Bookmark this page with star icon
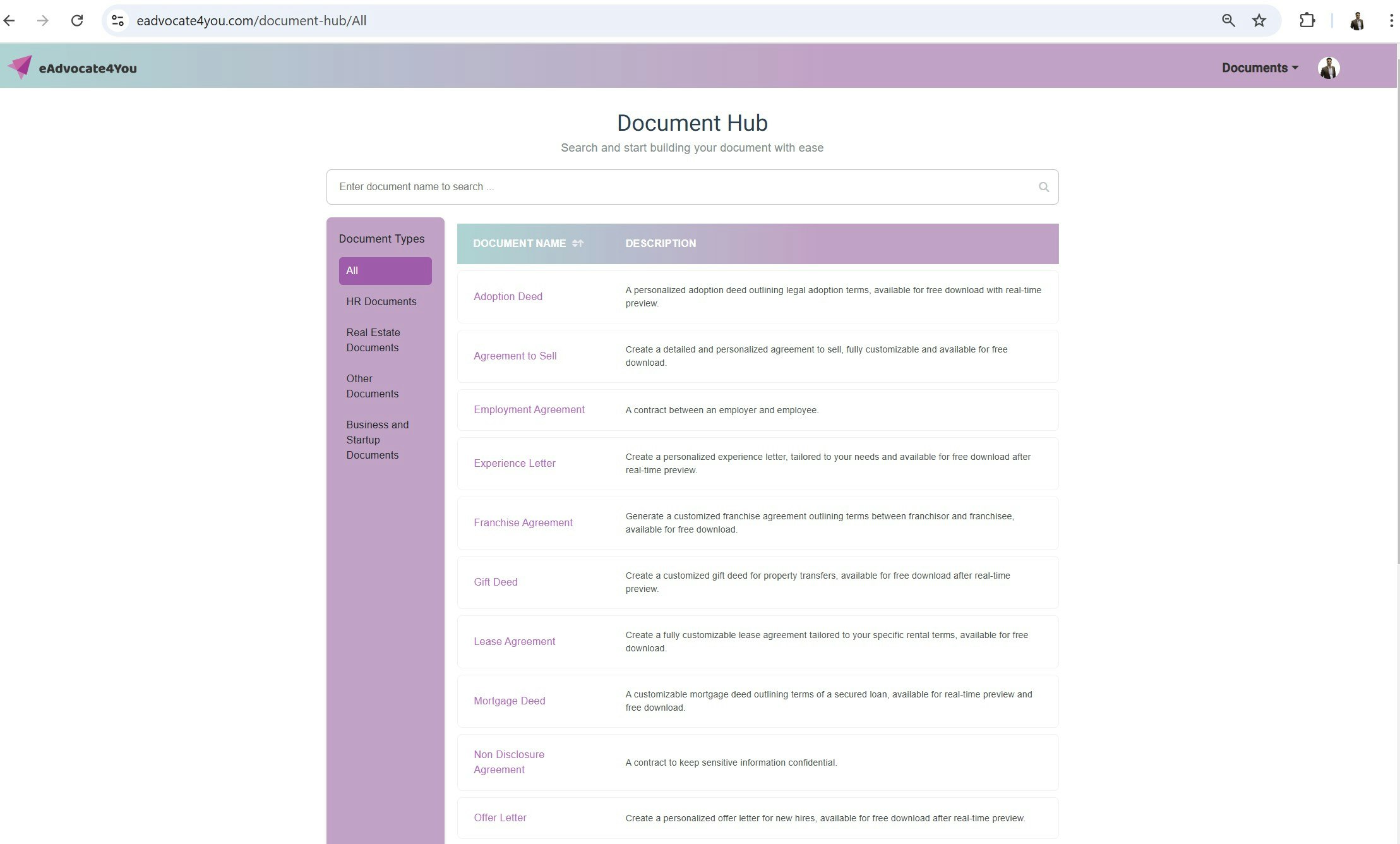Image resolution: width=1400 pixels, height=844 pixels. [1259, 21]
